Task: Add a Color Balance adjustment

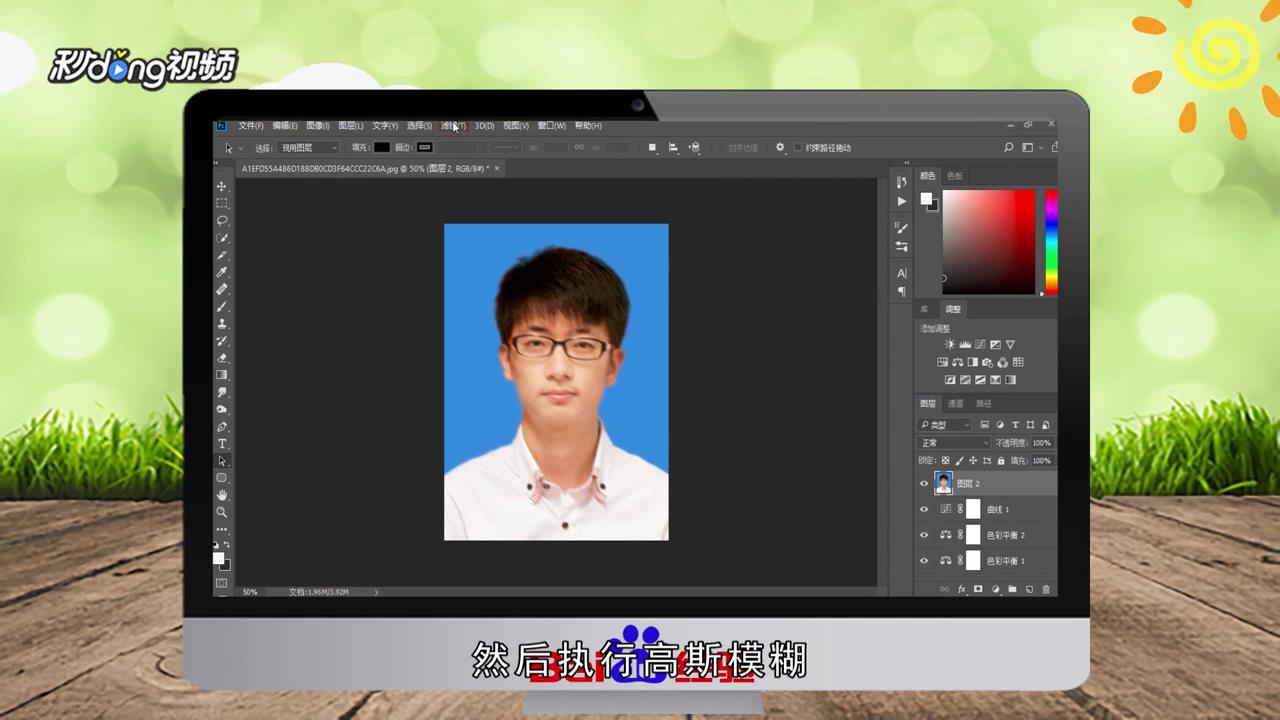Action: (x=957, y=362)
